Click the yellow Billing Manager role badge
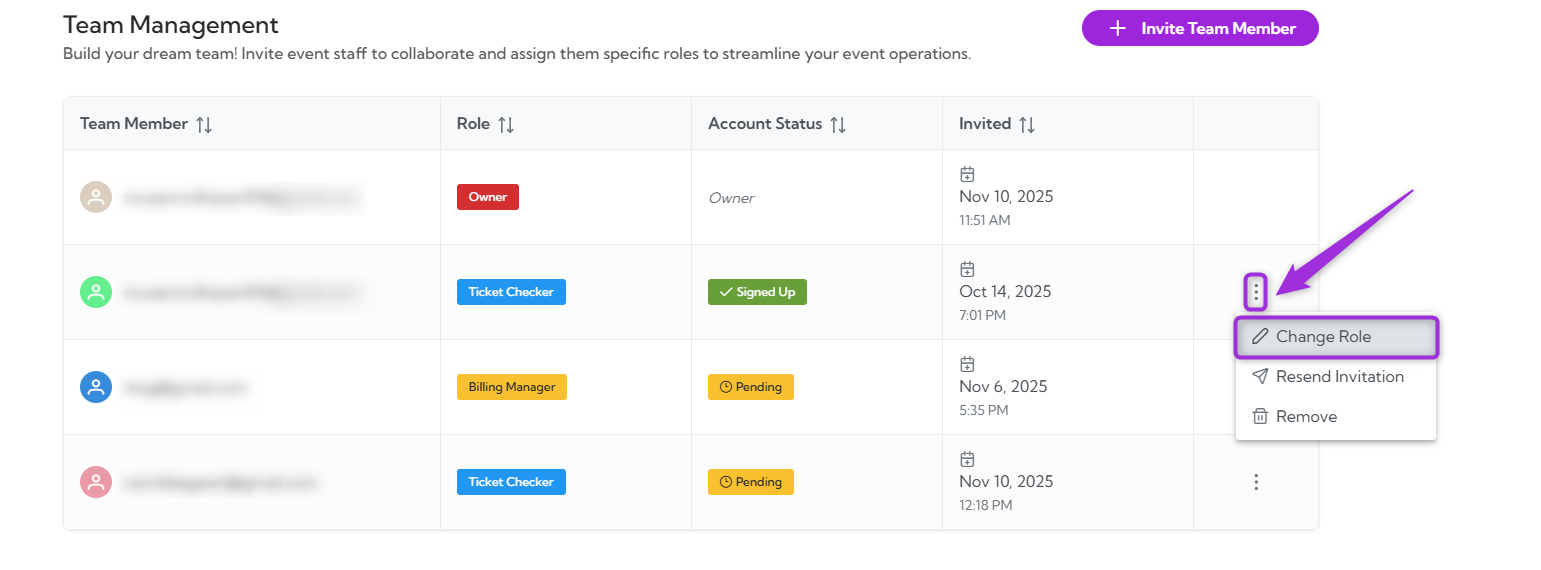Viewport: 1541px width, 570px height. (512, 387)
